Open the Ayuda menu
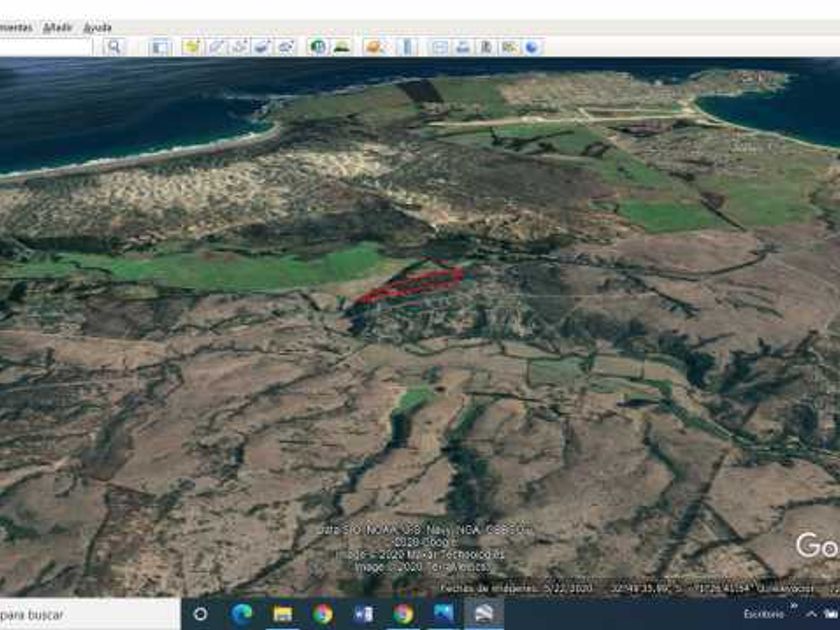 coord(98,27)
